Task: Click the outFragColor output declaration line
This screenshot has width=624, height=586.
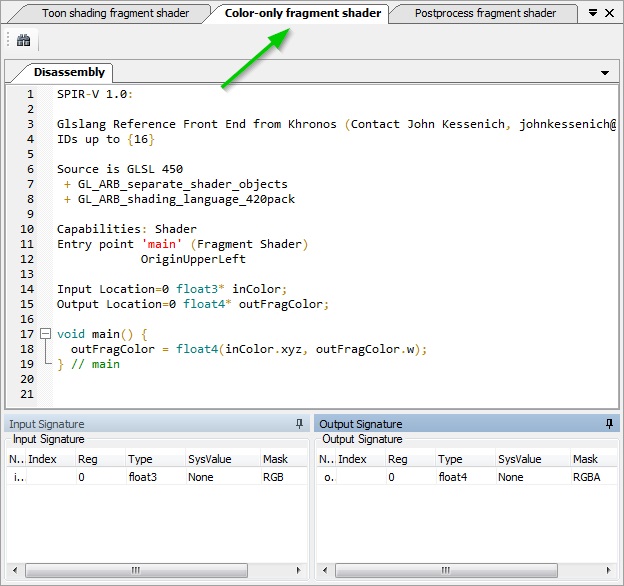Action: coord(193,304)
